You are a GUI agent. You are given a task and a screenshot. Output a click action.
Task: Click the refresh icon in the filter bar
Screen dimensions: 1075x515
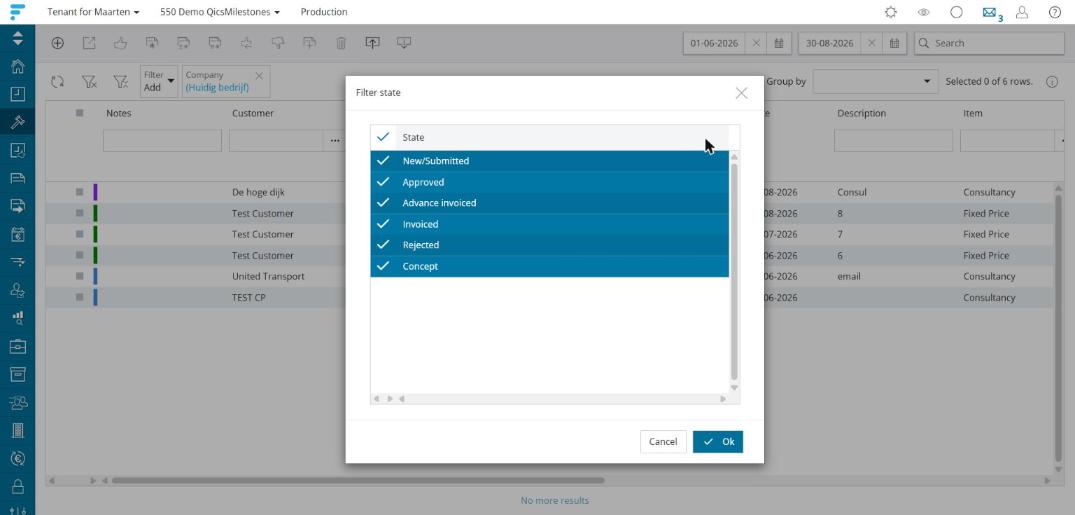point(58,82)
